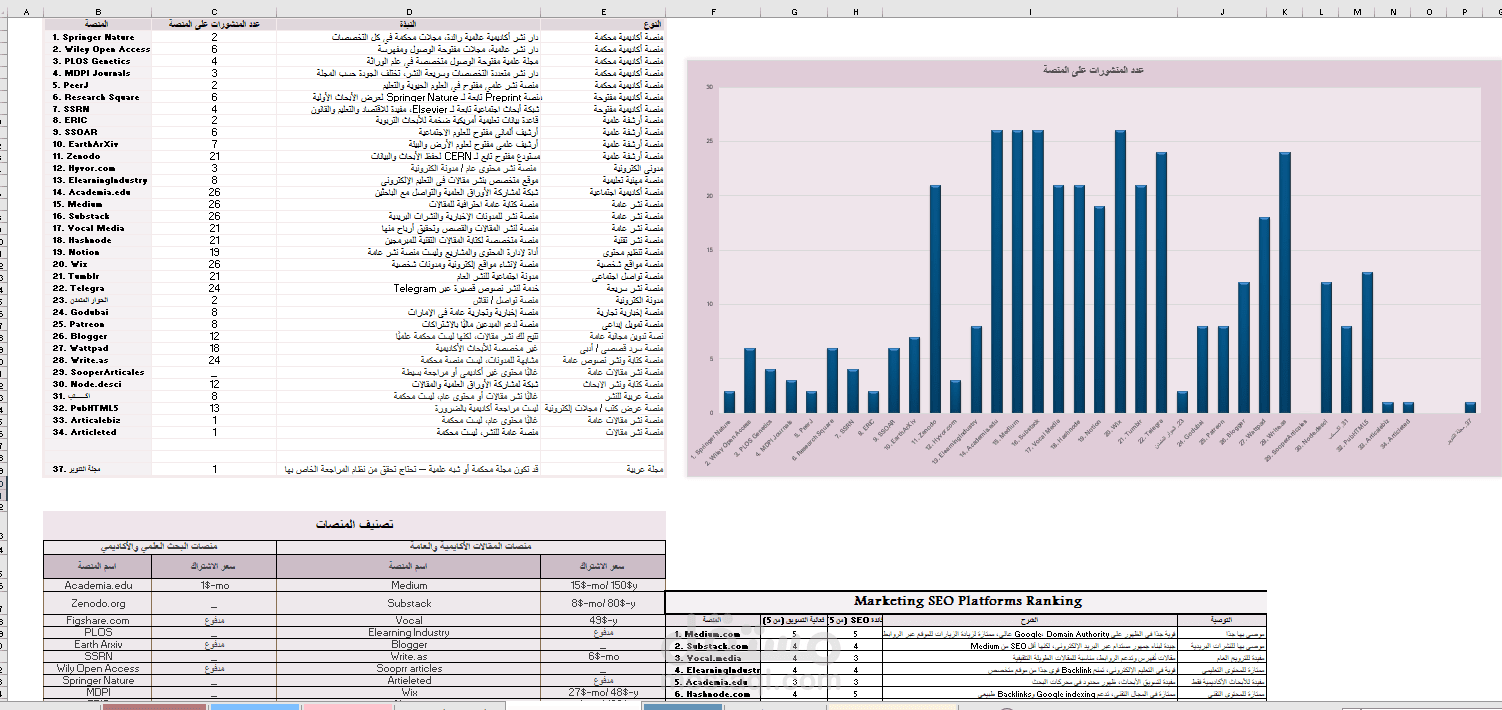Viewport: 1502px width, 710px height.
Task: Select the '19. Notion' cell
Action: 97,252
